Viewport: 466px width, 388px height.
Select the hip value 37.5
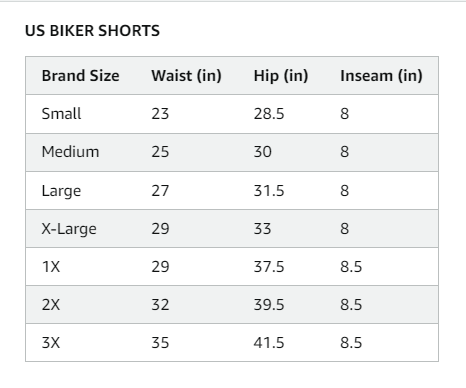pos(269,267)
